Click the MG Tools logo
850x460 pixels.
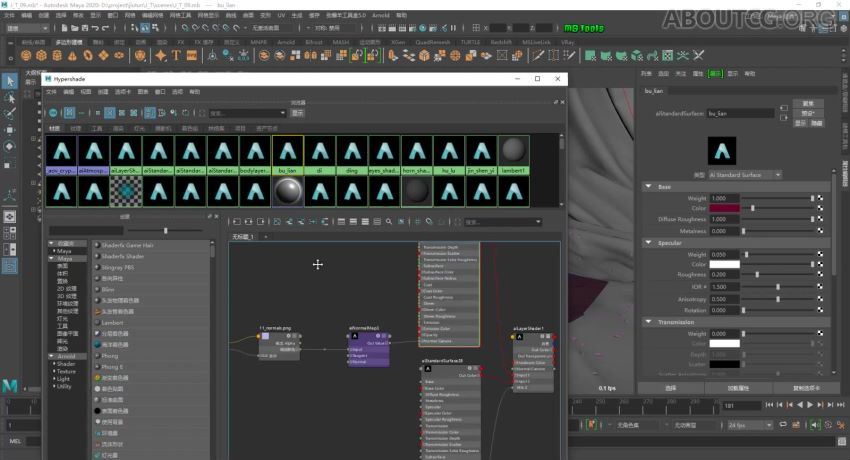coord(584,28)
